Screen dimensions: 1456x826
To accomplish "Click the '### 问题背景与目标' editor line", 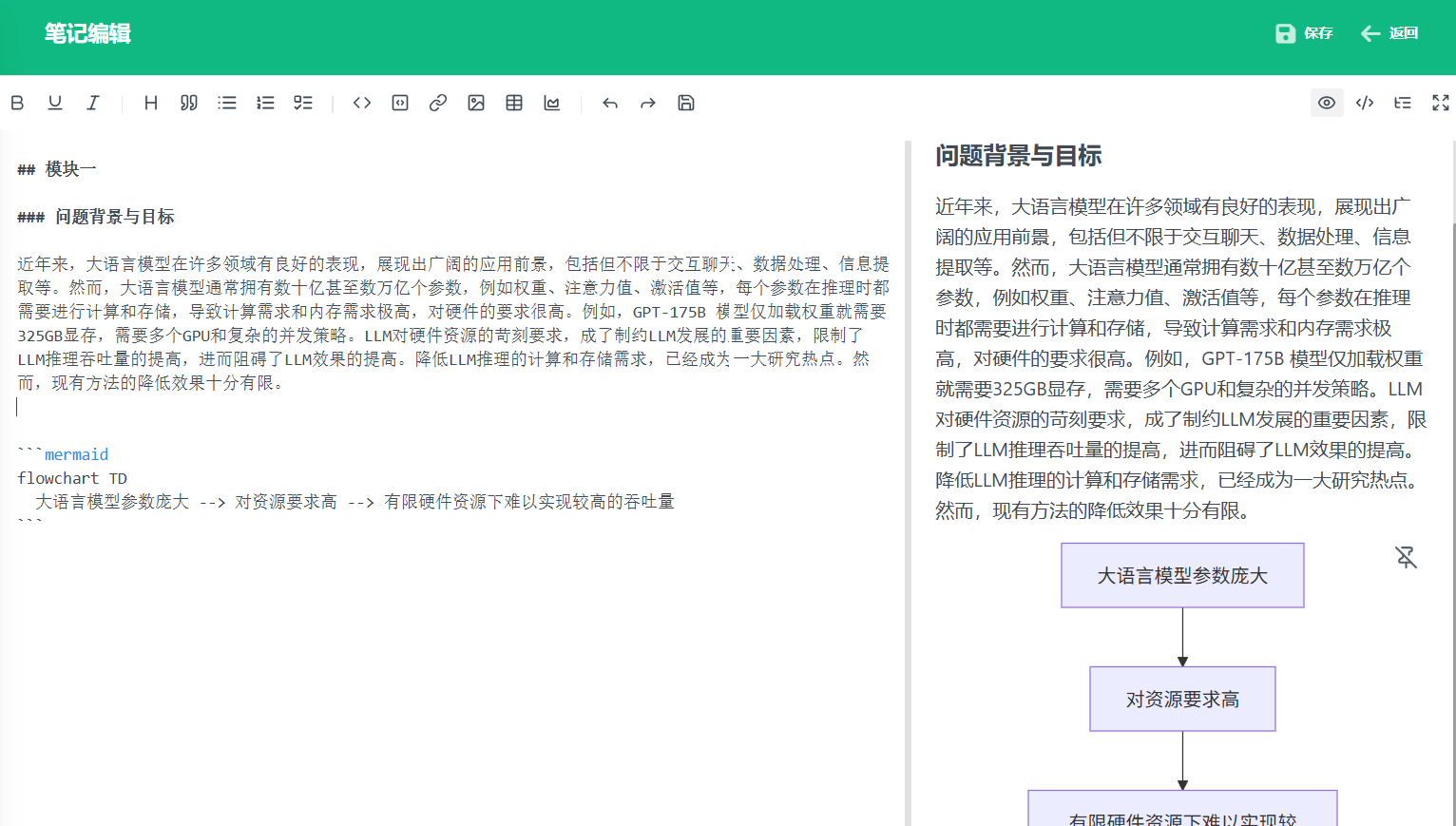I will tap(96, 217).
